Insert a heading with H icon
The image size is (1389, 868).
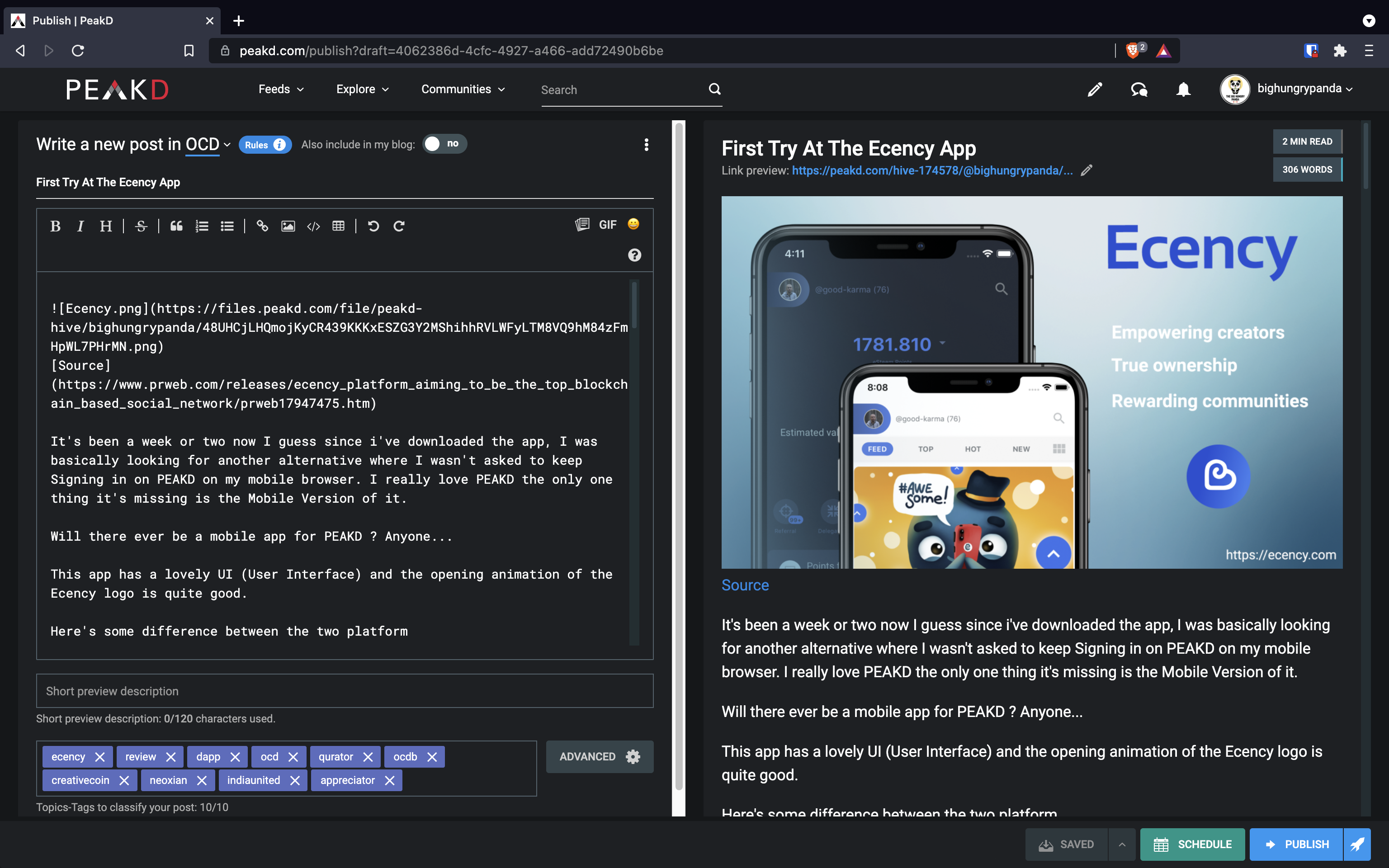(106, 226)
